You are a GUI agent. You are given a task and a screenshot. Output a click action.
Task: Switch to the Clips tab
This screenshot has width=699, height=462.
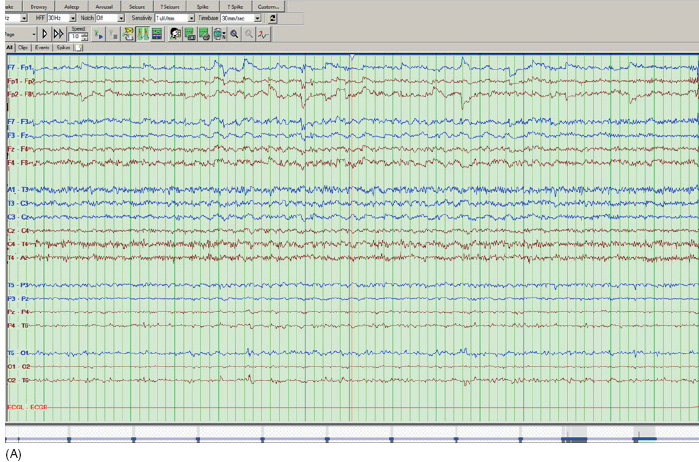coord(23,47)
